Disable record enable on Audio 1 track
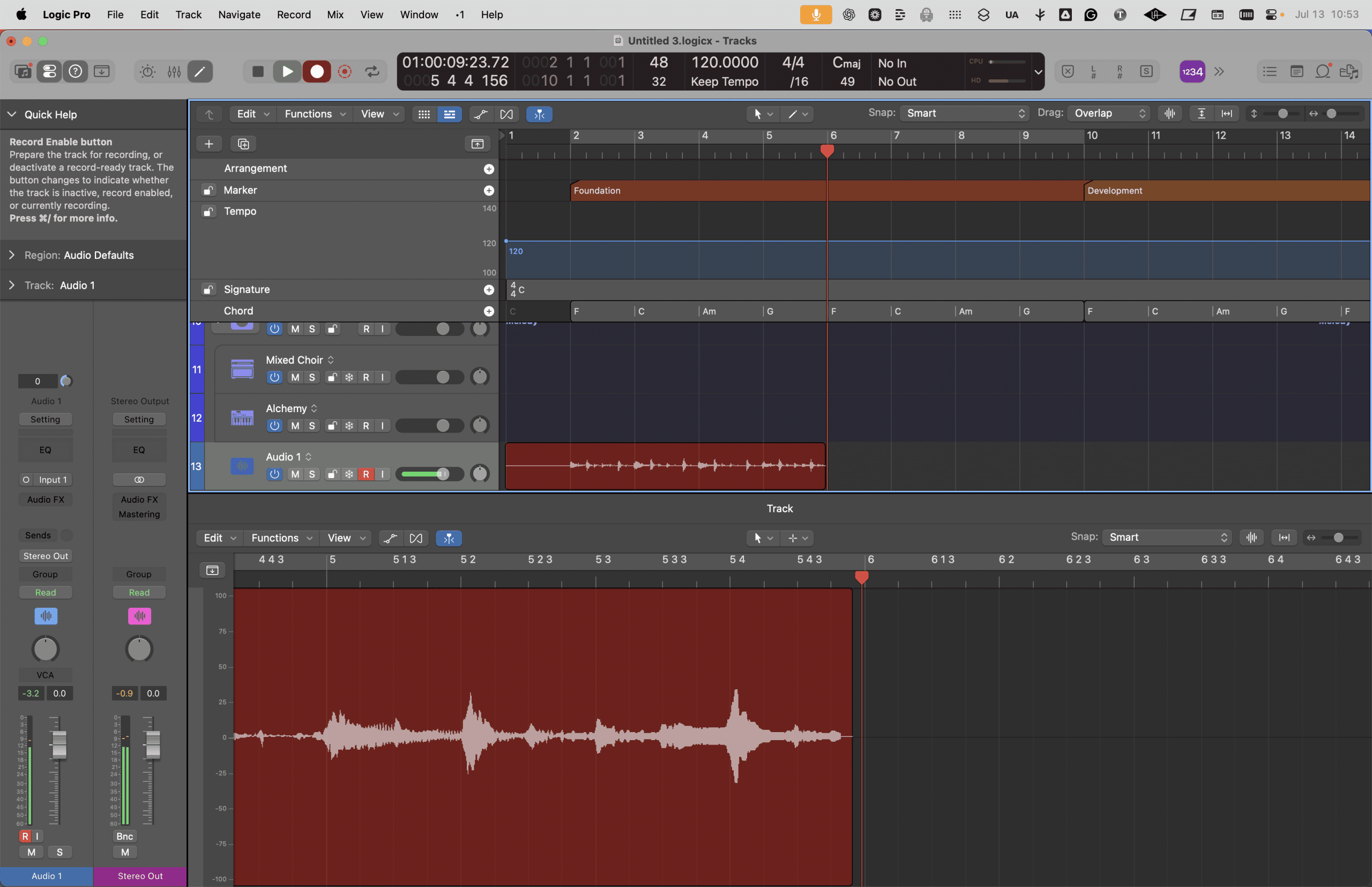The height and width of the screenshot is (887, 1372). 366,474
